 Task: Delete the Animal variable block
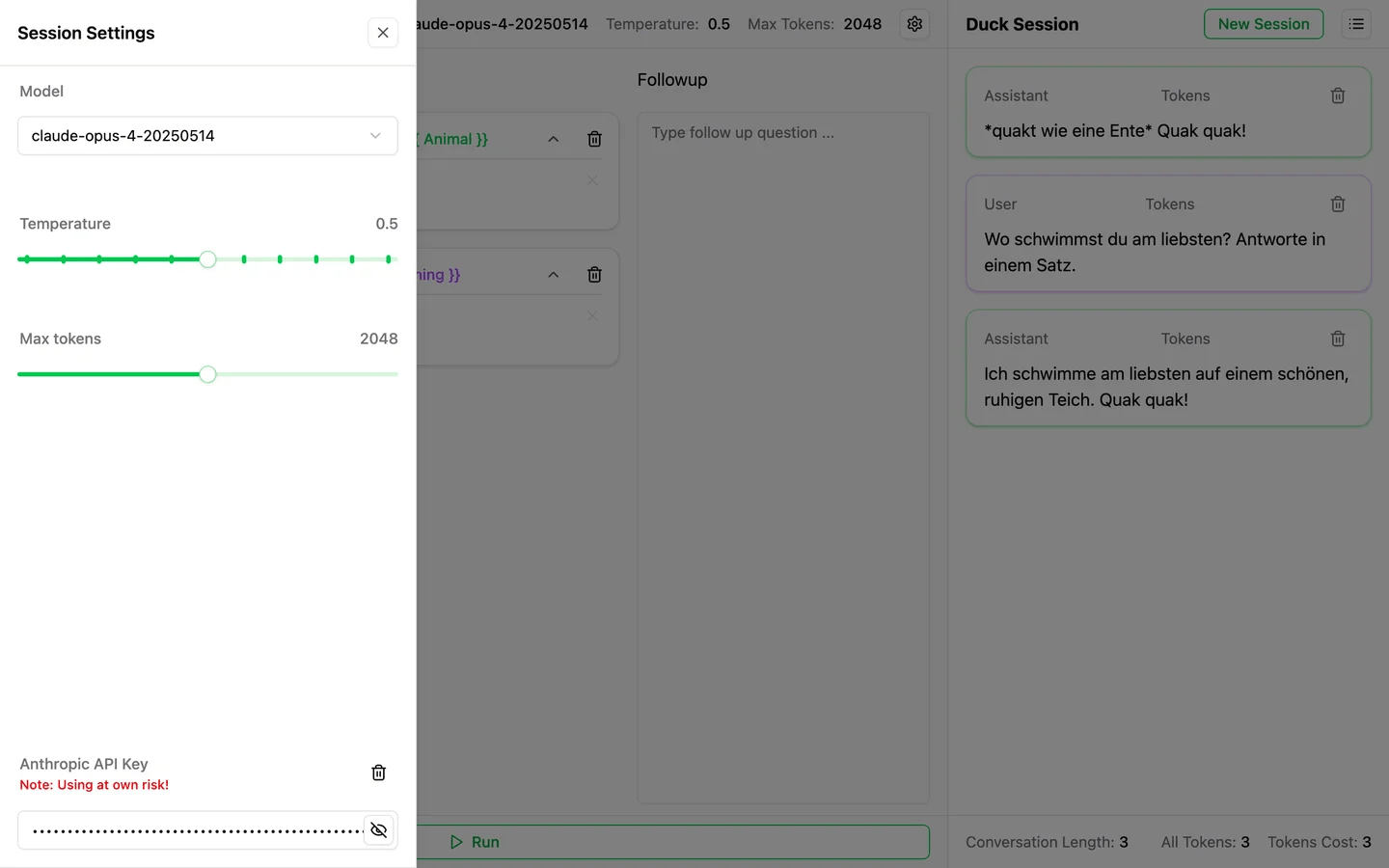tap(594, 139)
